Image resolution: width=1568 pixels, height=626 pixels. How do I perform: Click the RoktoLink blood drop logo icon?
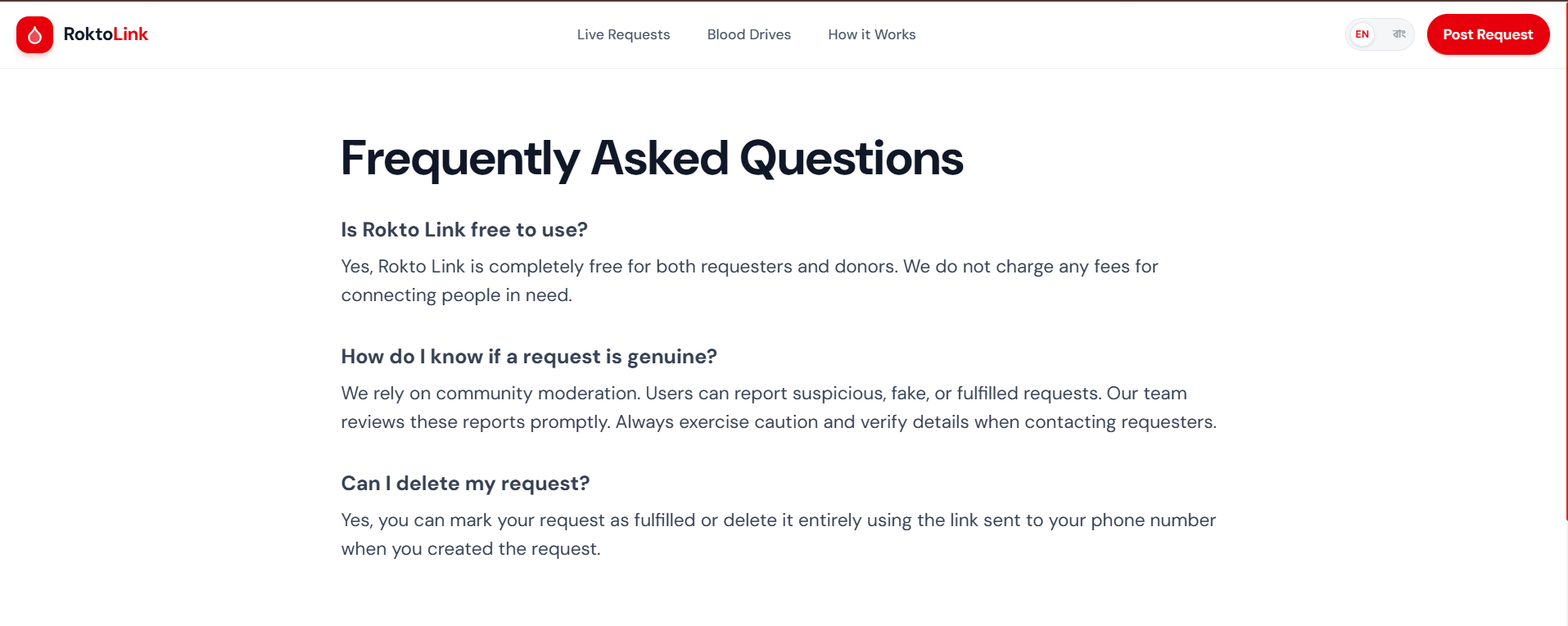click(34, 34)
